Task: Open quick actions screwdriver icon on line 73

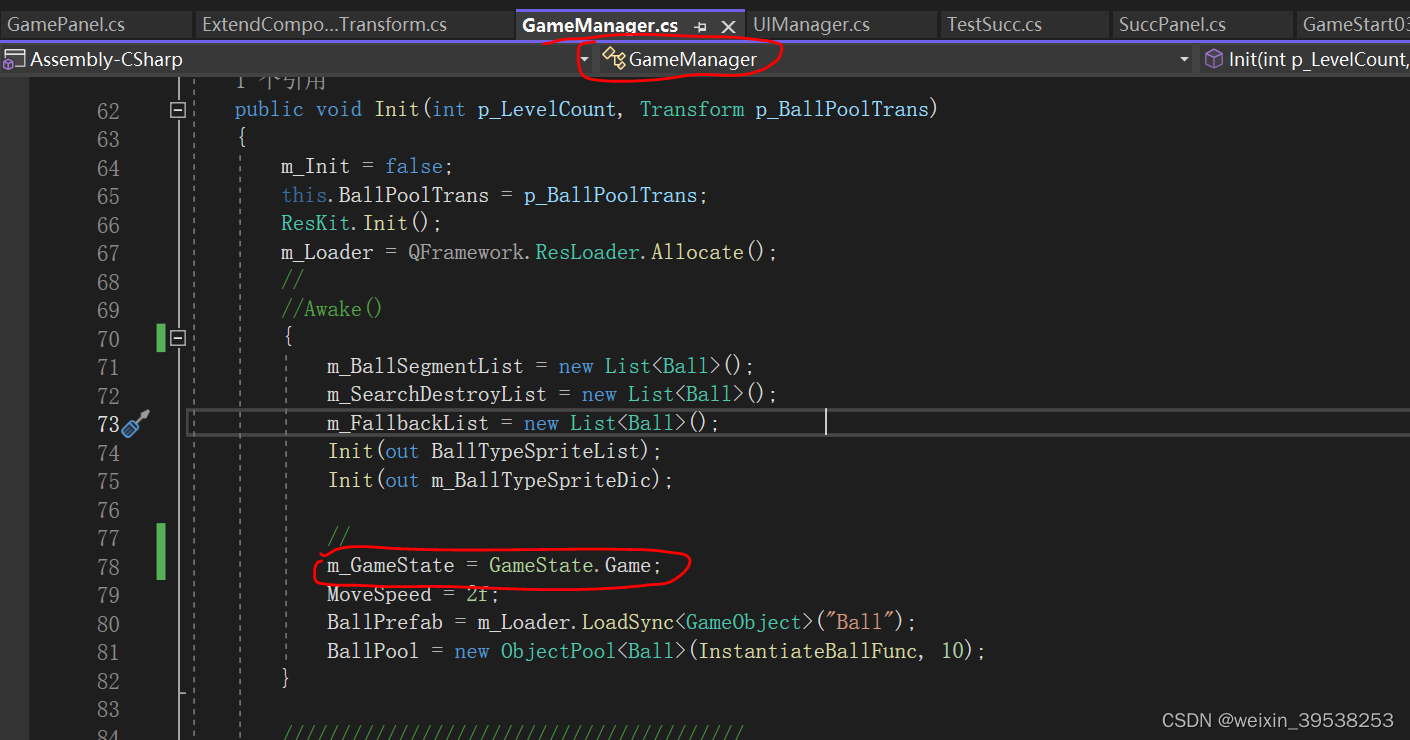Action: tap(136, 424)
